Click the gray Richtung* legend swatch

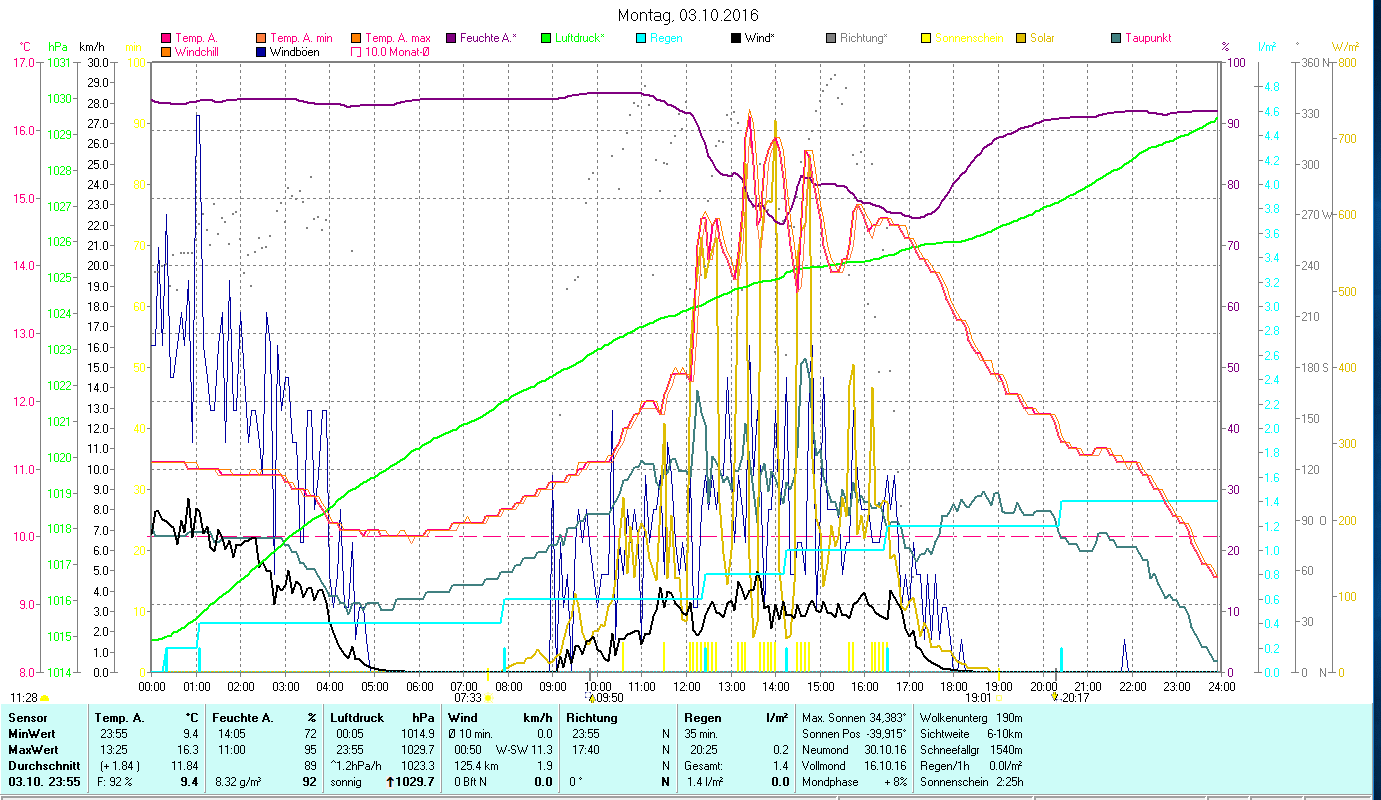830,38
